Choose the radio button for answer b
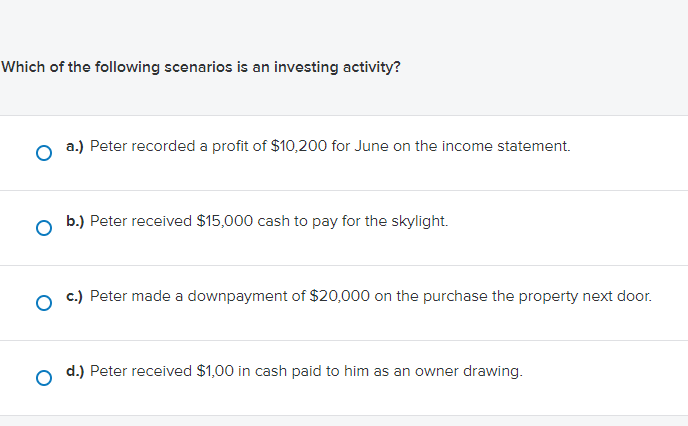The width and height of the screenshot is (688, 426). coord(43,228)
